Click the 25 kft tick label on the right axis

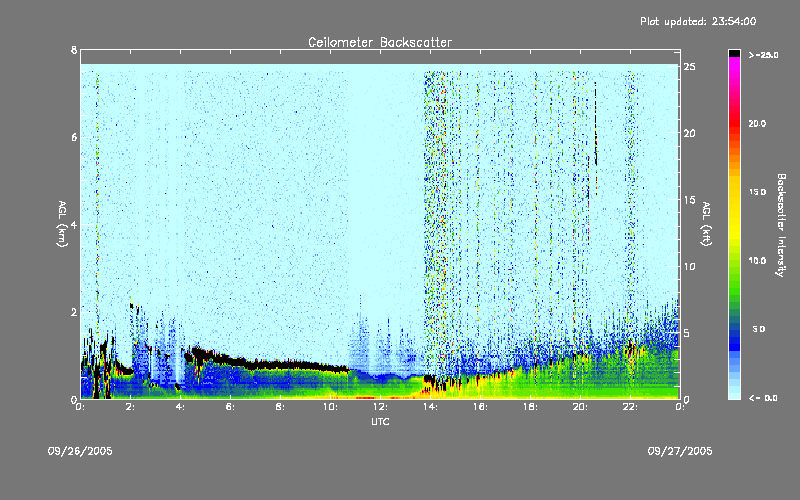click(x=690, y=67)
